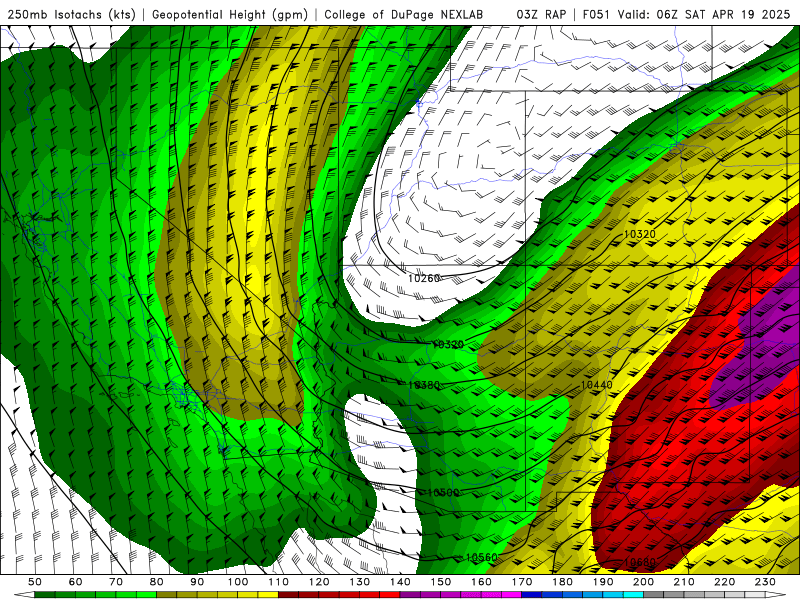
Task: Click the 190 value on the color scale
Action: coord(603,582)
